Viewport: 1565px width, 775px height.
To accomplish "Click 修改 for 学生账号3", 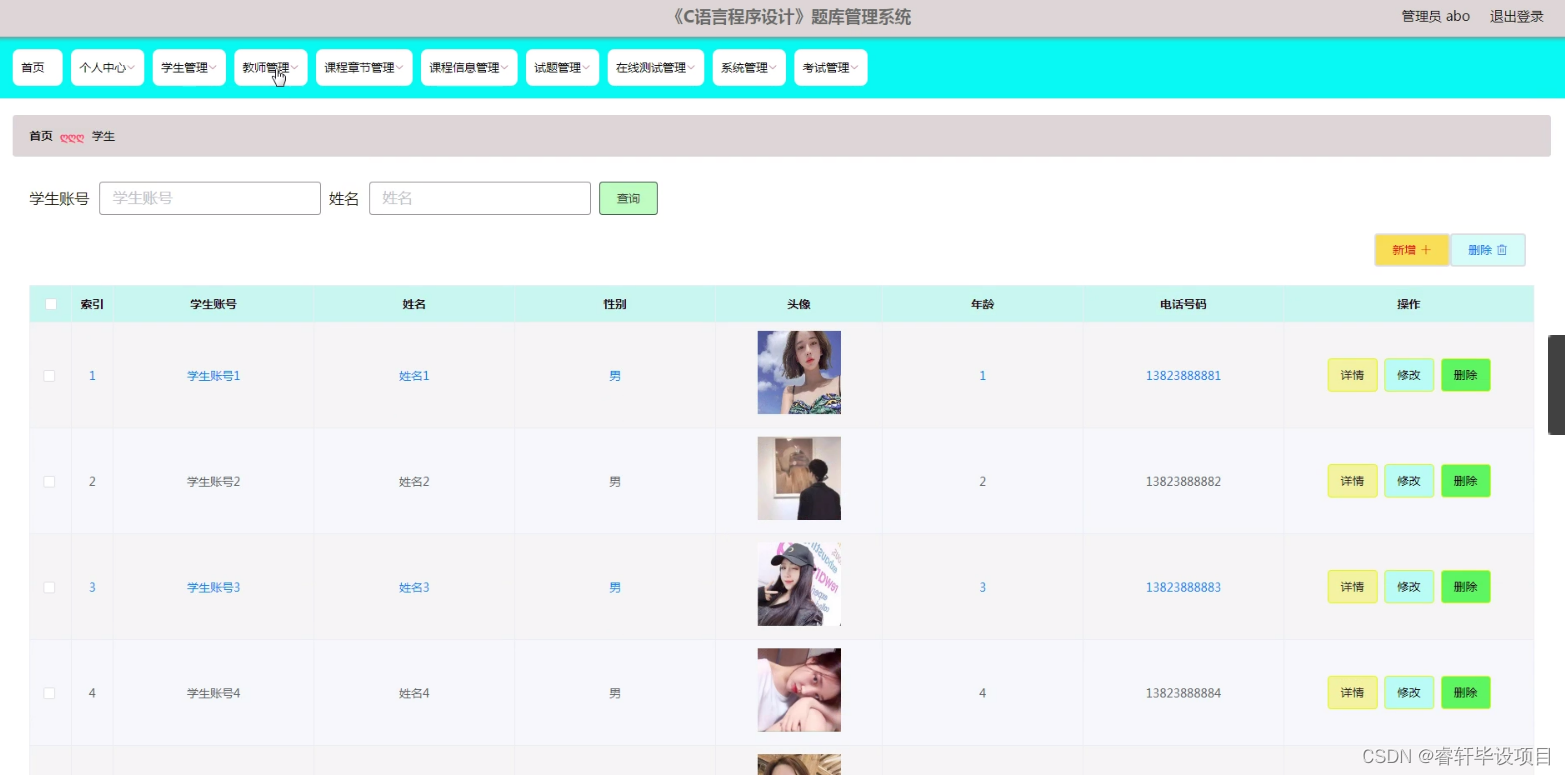I will tap(1409, 587).
